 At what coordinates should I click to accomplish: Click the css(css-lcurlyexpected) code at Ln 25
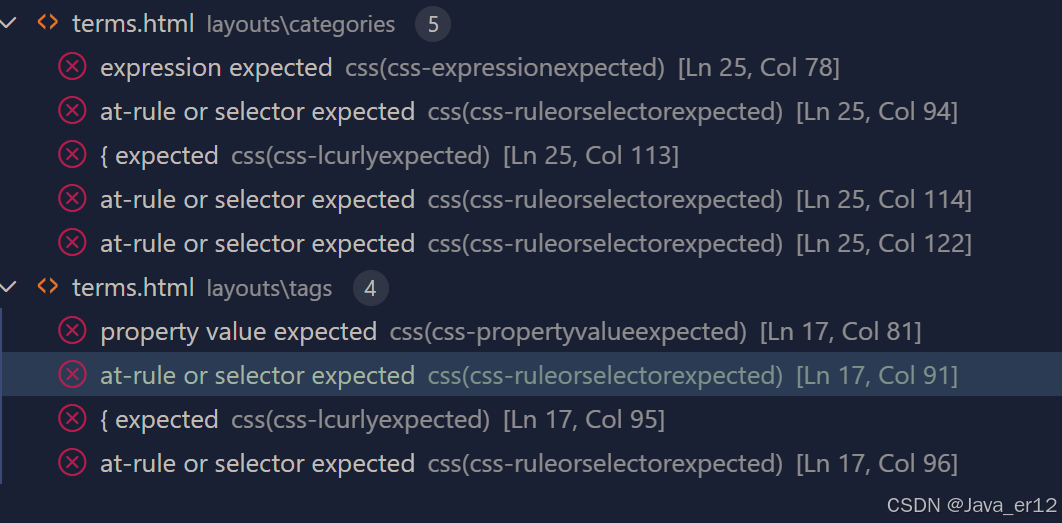(x=360, y=156)
